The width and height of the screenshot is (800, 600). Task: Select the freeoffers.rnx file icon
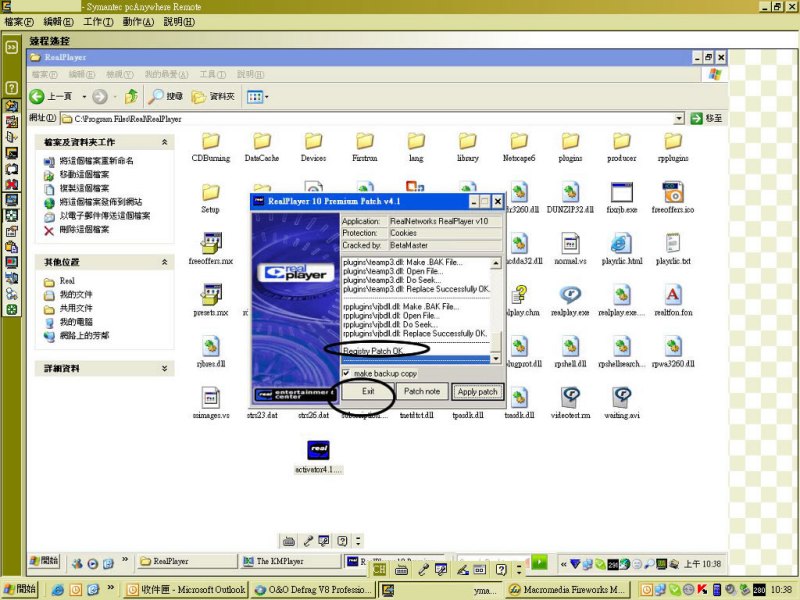tap(211, 243)
